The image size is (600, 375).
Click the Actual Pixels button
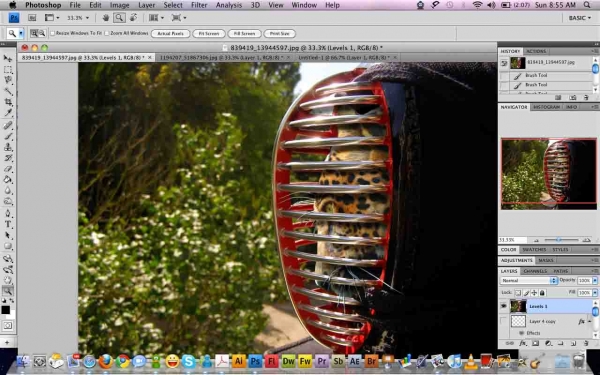coord(170,34)
